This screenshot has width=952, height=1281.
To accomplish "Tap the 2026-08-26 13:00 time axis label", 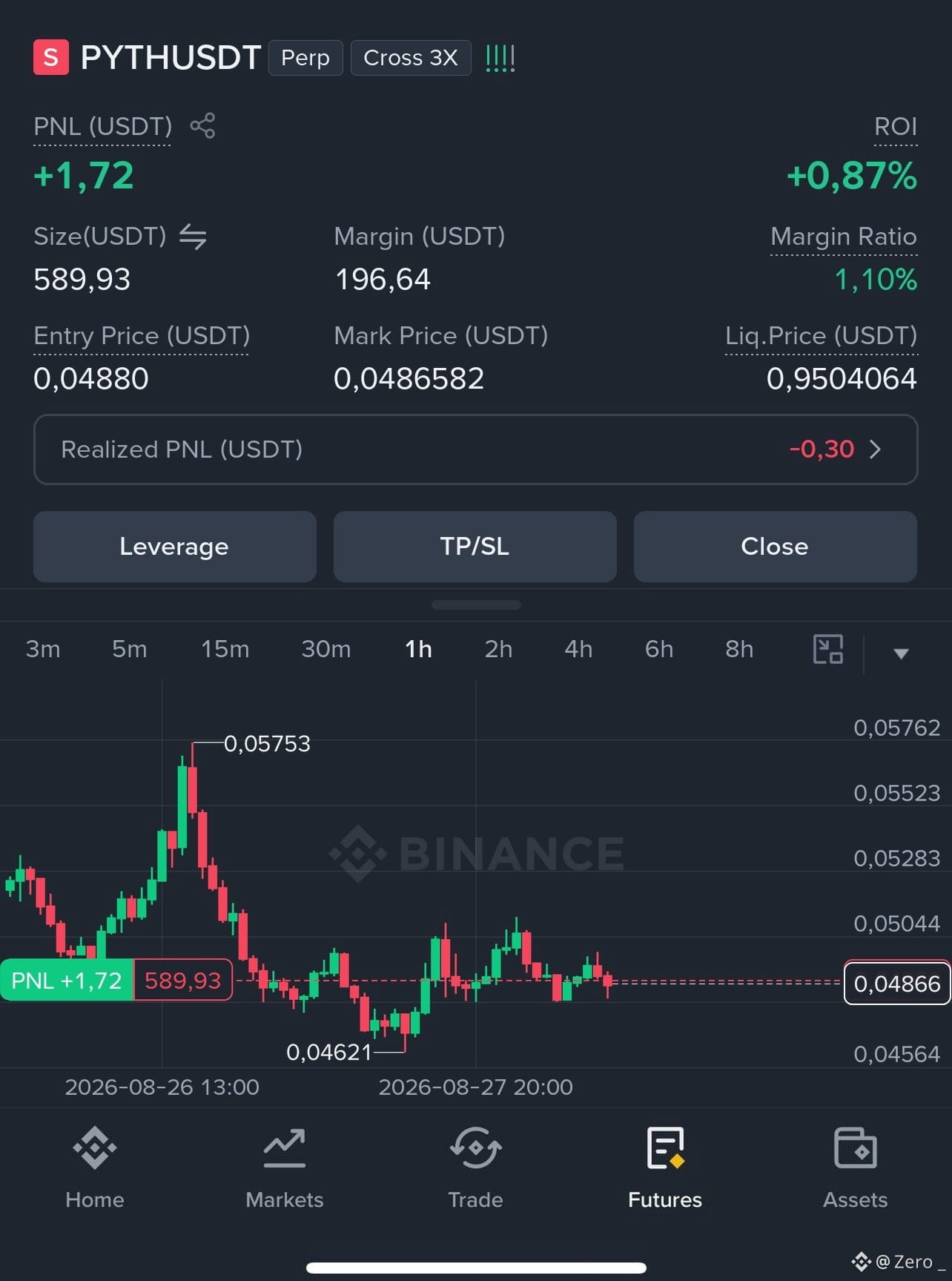I will pyautogui.click(x=162, y=1087).
